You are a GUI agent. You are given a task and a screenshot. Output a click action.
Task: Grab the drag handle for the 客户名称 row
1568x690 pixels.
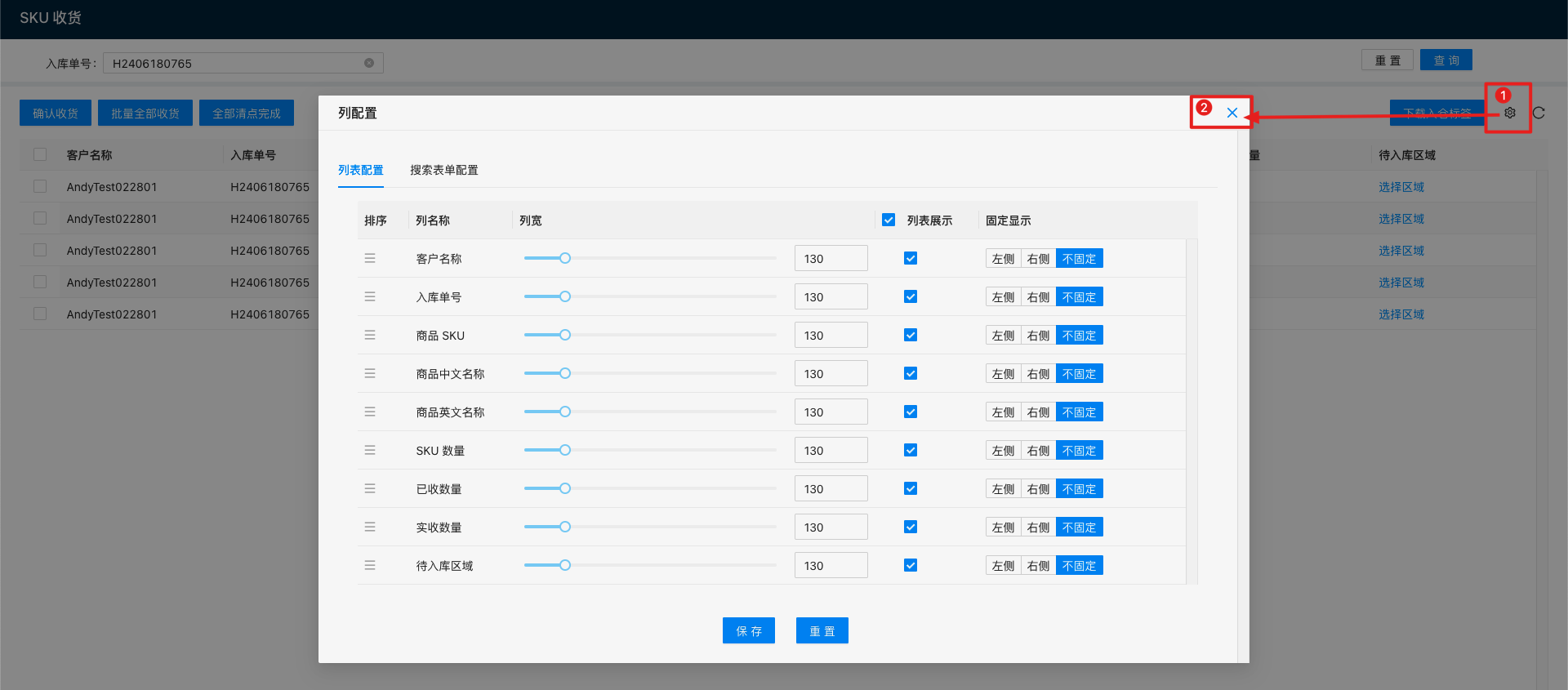[370, 258]
